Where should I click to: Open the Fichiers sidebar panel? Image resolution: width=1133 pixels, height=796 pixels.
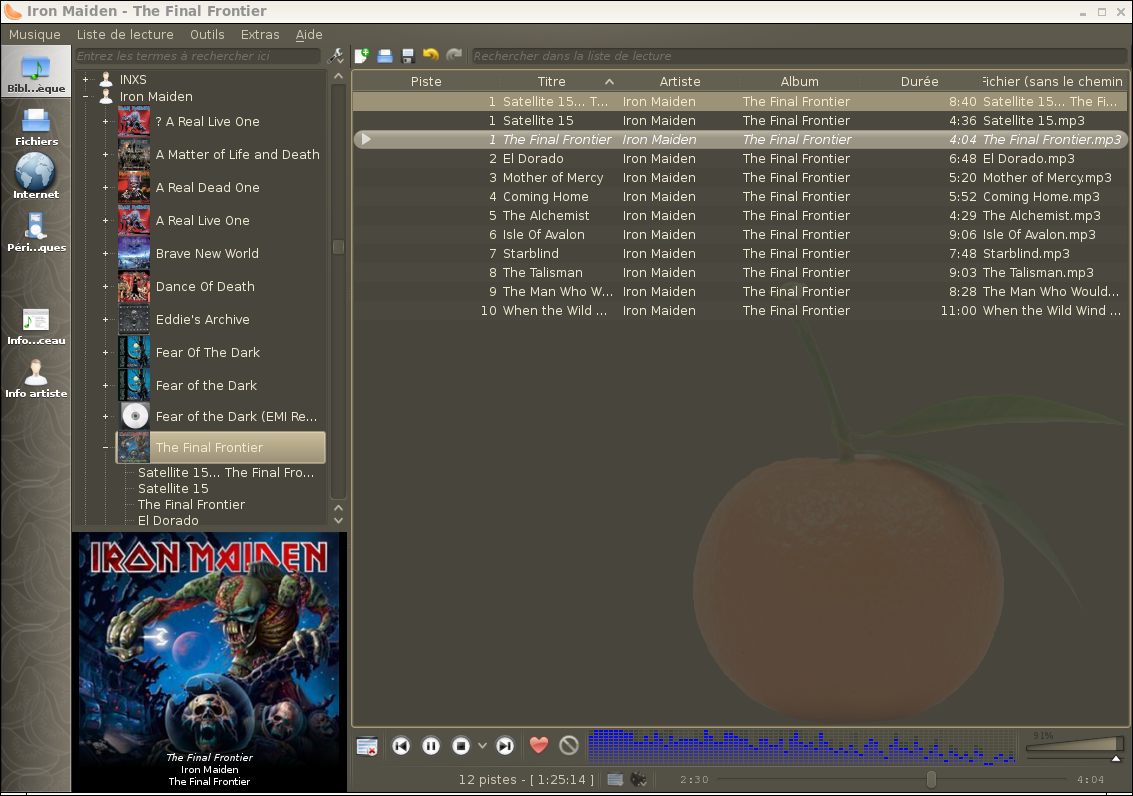(x=36, y=127)
